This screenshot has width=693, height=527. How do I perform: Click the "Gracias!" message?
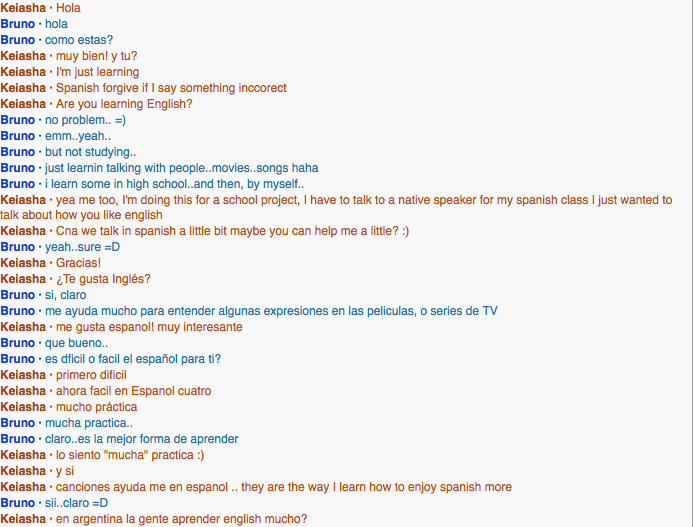click(x=78, y=263)
